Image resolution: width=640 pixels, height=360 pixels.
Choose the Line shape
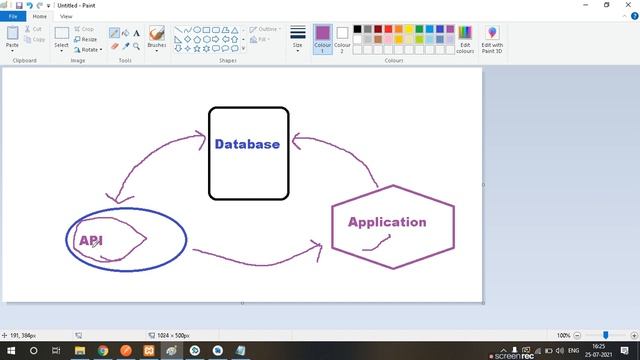pyautogui.click(x=178, y=30)
